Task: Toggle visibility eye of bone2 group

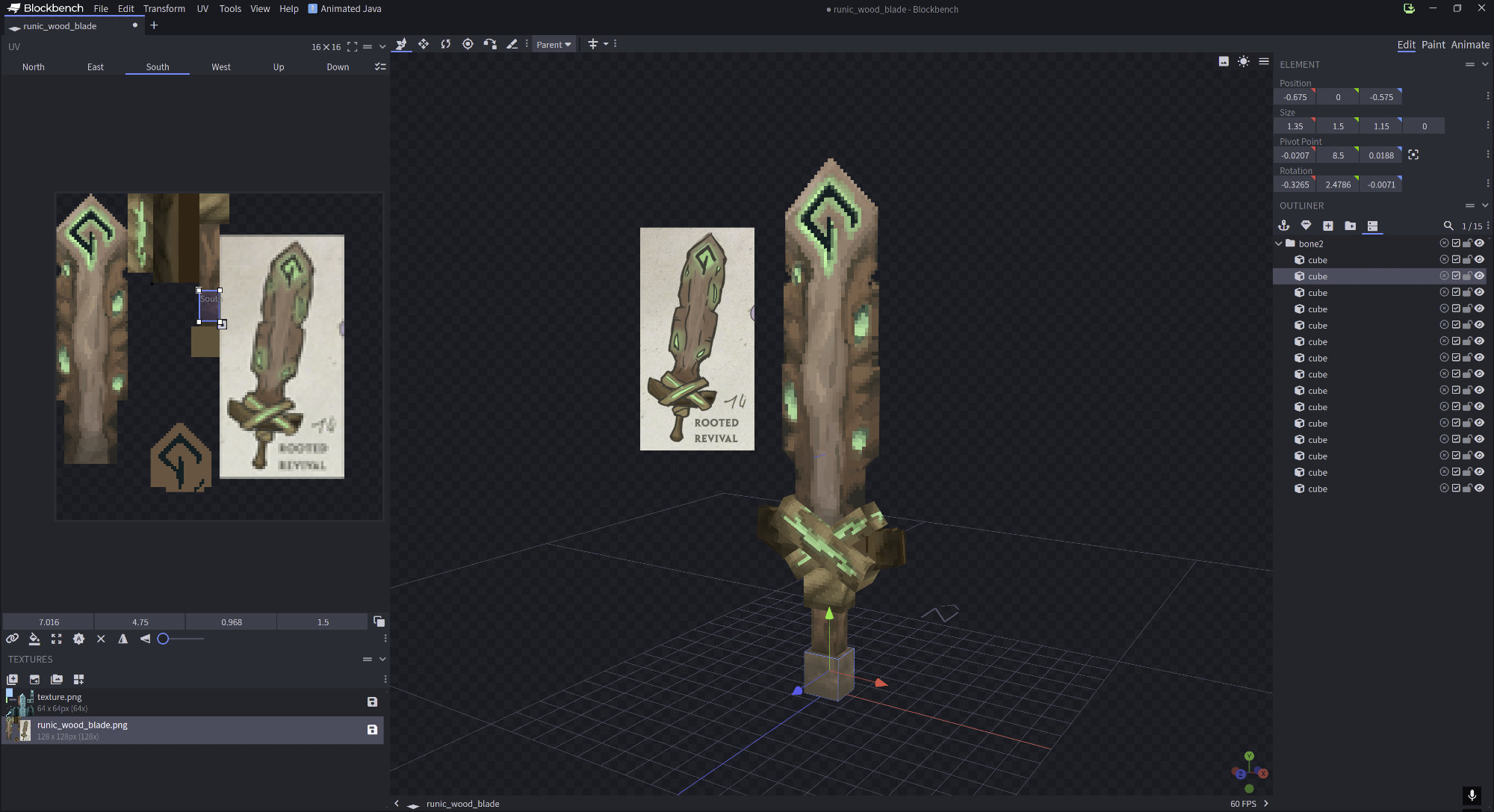Action: 1479,244
